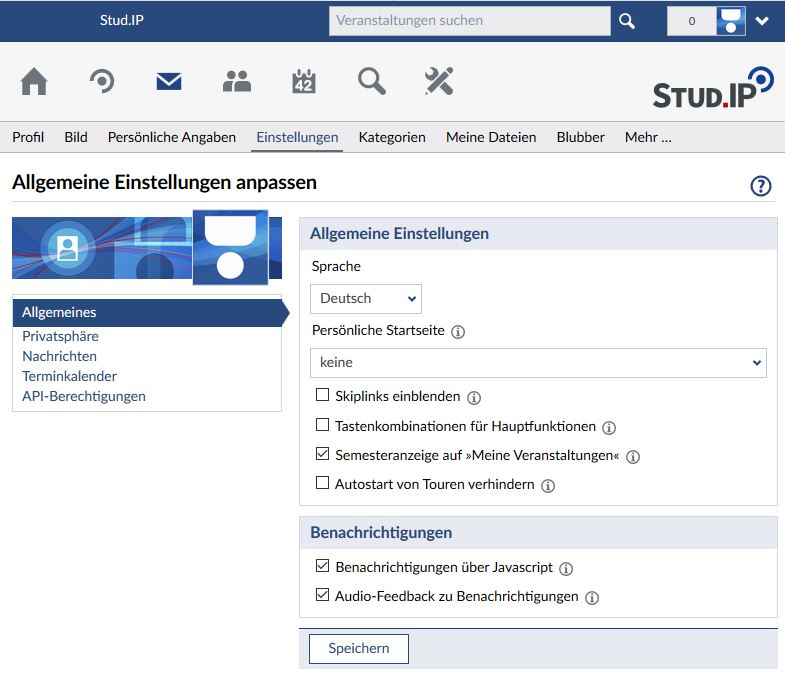
Task: Open the Messages envelope icon
Action: click(169, 82)
